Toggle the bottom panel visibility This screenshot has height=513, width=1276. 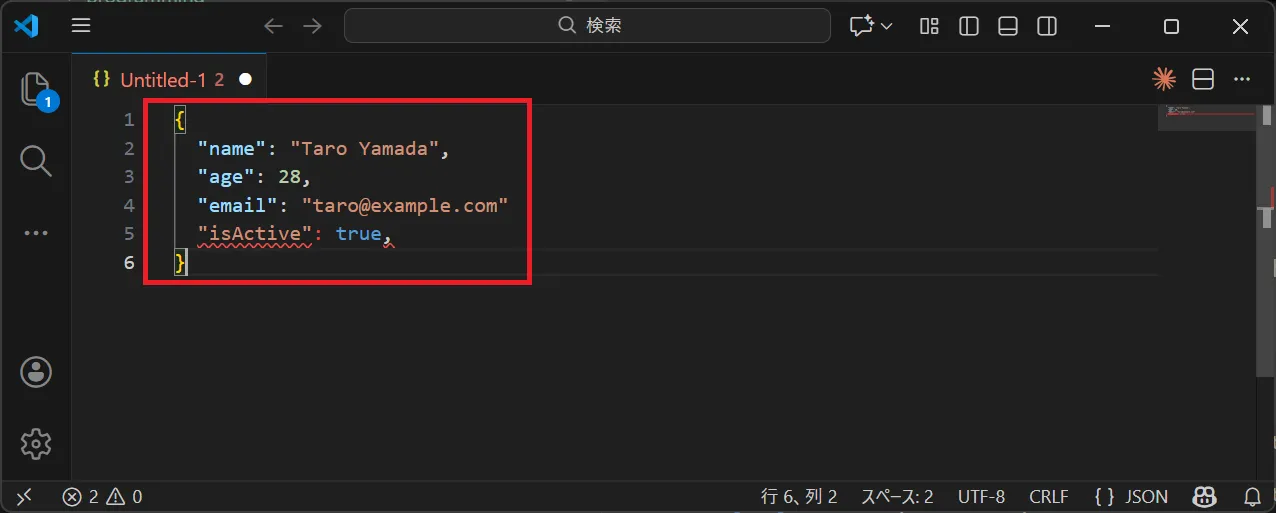click(1008, 26)
